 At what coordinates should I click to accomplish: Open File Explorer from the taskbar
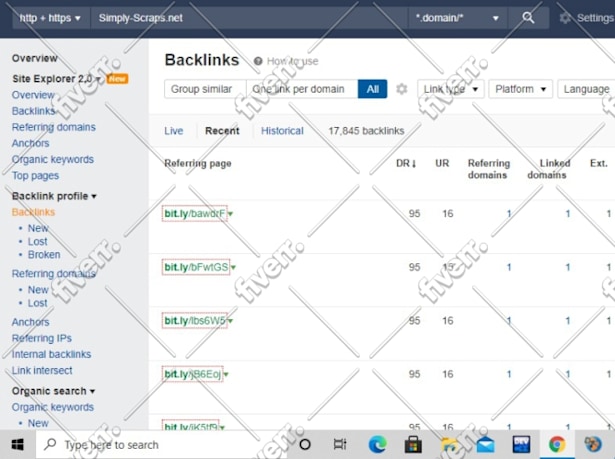coord(449,444)
